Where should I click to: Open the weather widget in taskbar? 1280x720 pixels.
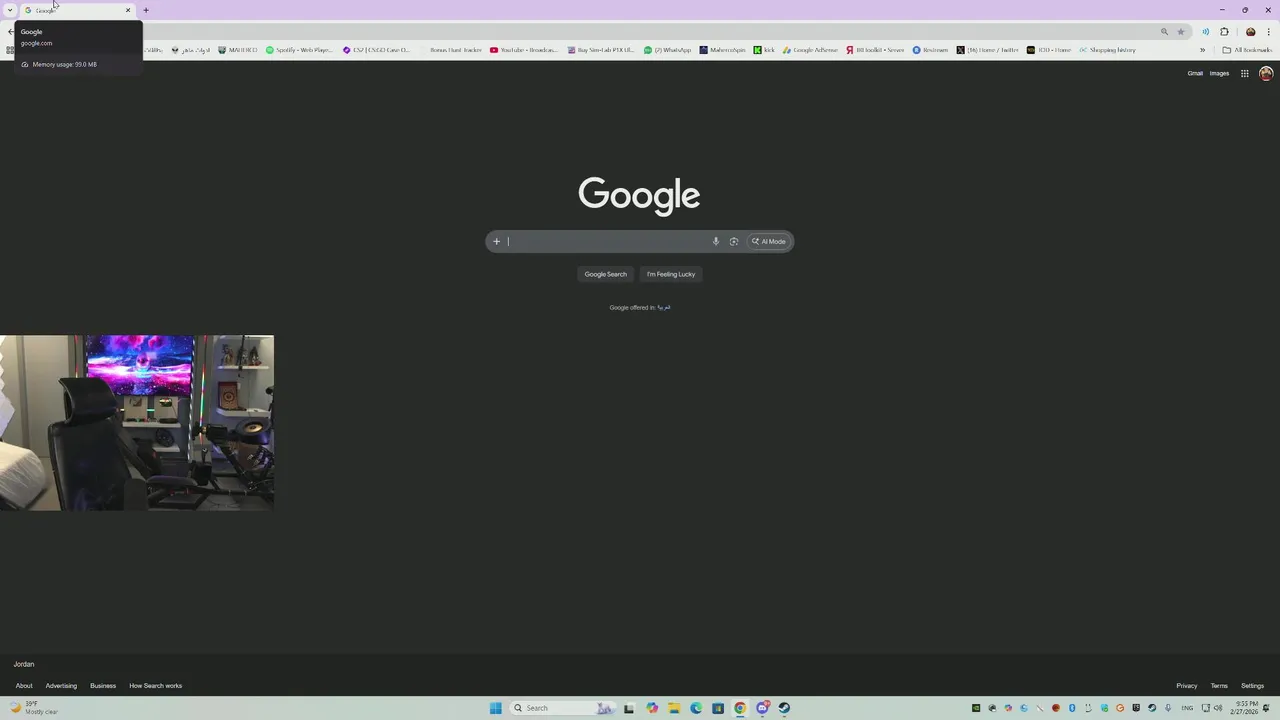[34, 708]
